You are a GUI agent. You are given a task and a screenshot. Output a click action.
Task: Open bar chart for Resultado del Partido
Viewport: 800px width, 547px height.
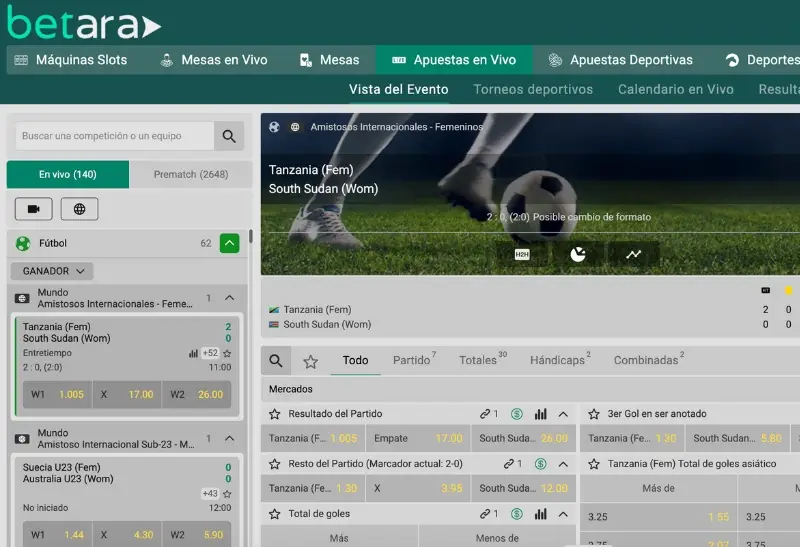coord(541,414)
